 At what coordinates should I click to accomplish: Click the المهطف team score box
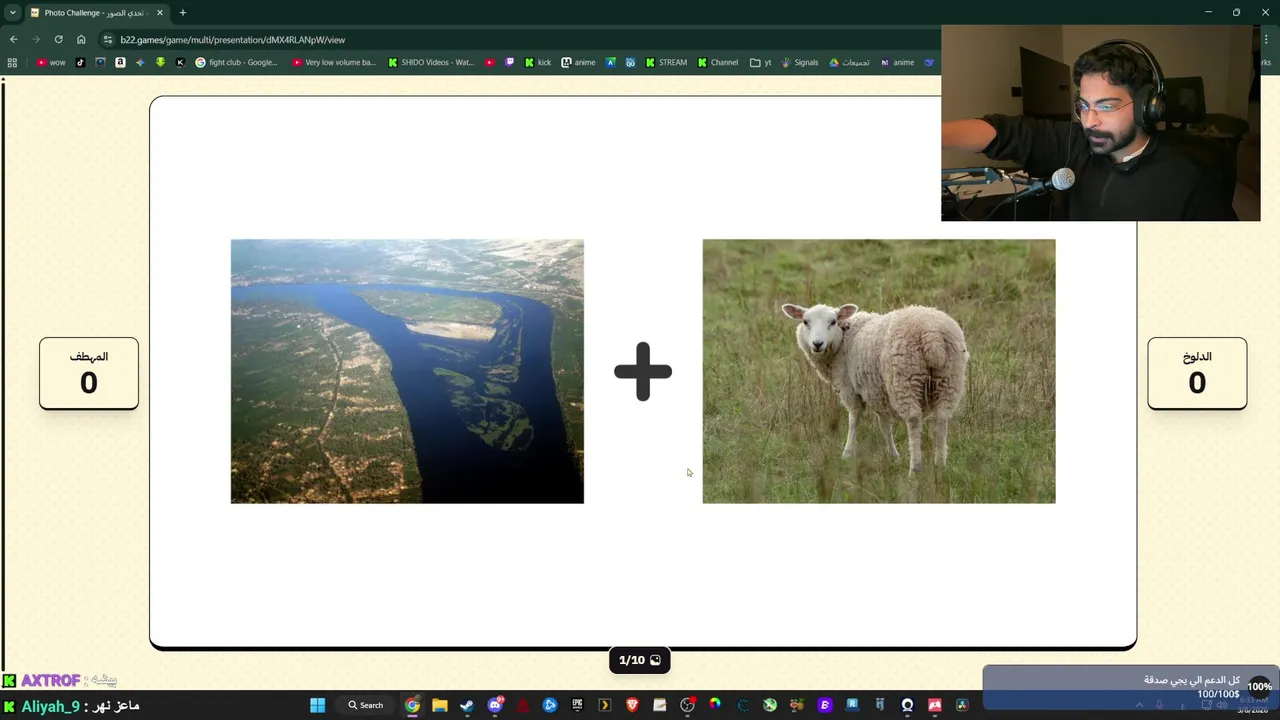(89, 373)
